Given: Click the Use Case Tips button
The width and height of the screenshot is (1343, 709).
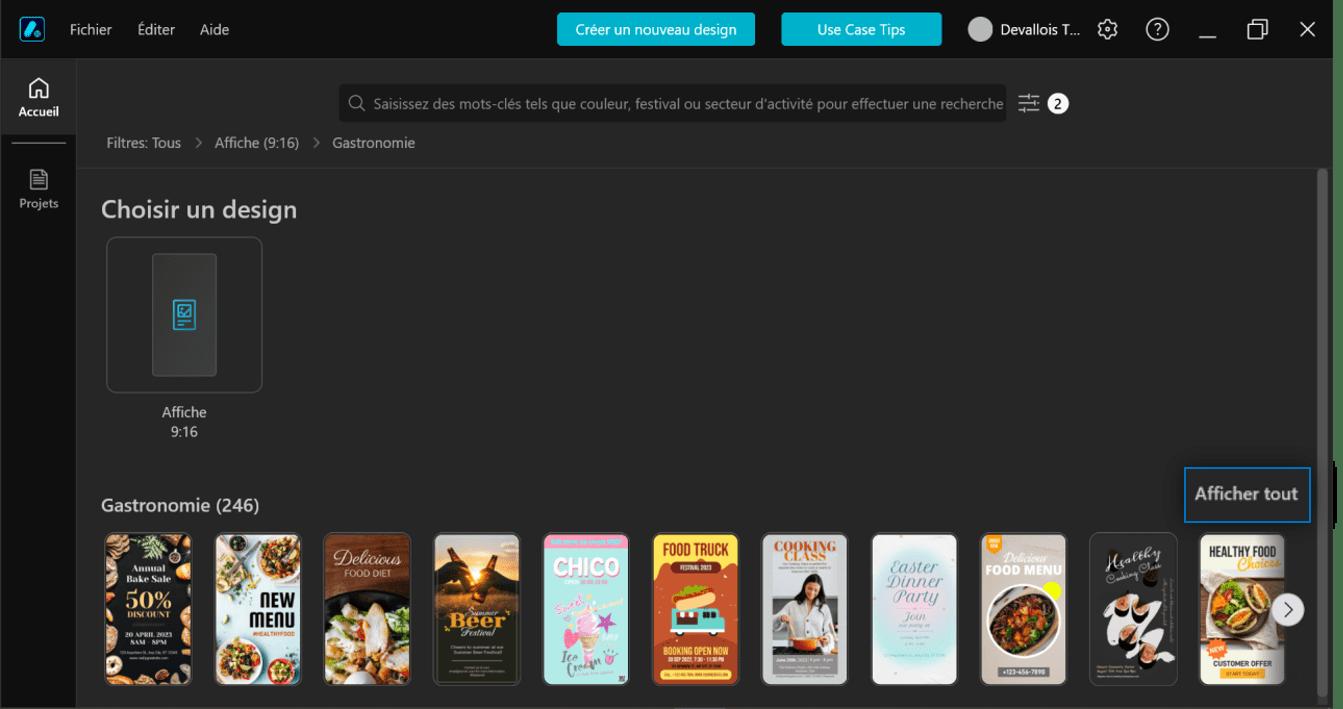Looking at the screenshot, I should [861, 29].
